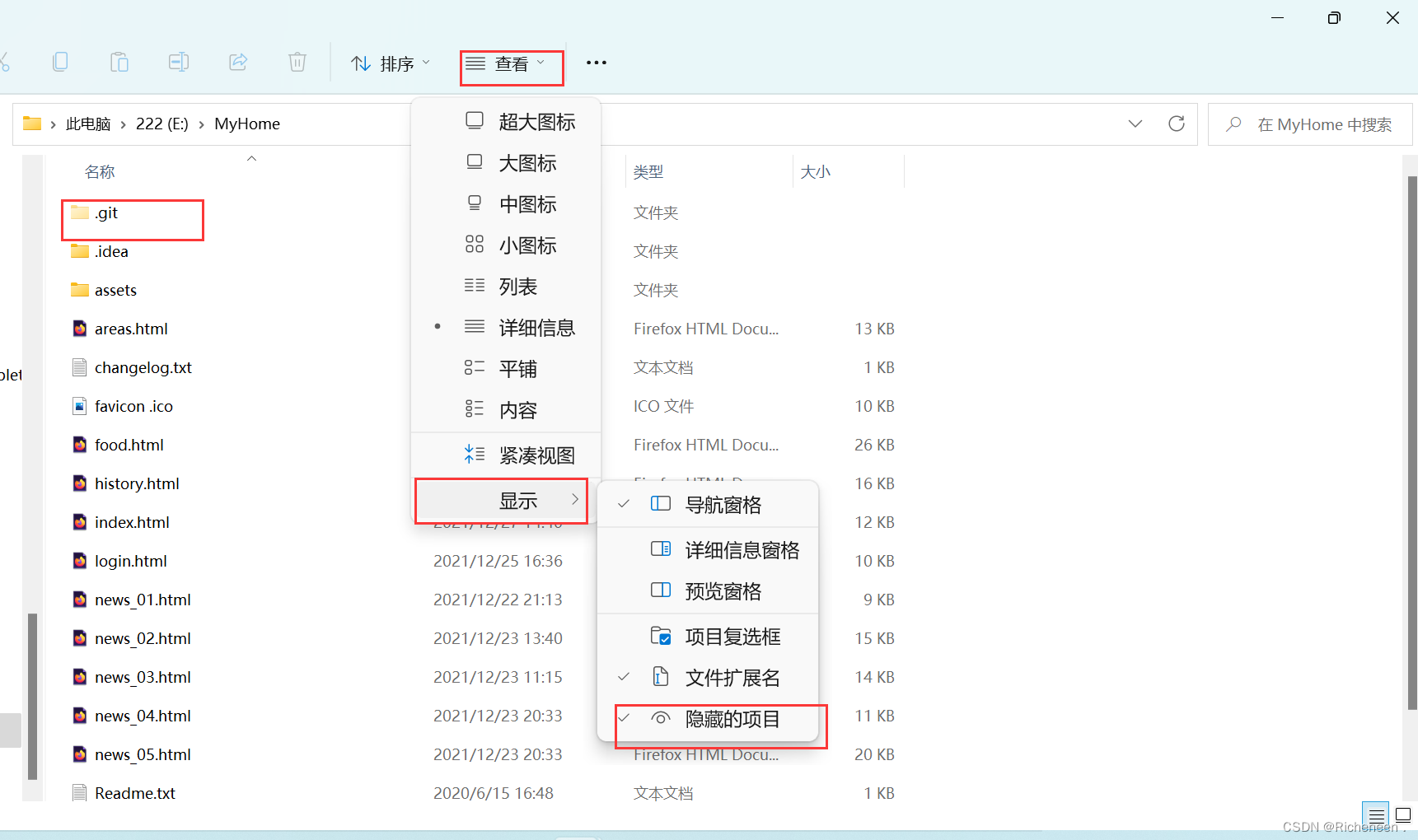Select the 大图标 large icons view
The width and height of the screenshot is (1418, 840).
coord(506,163)
